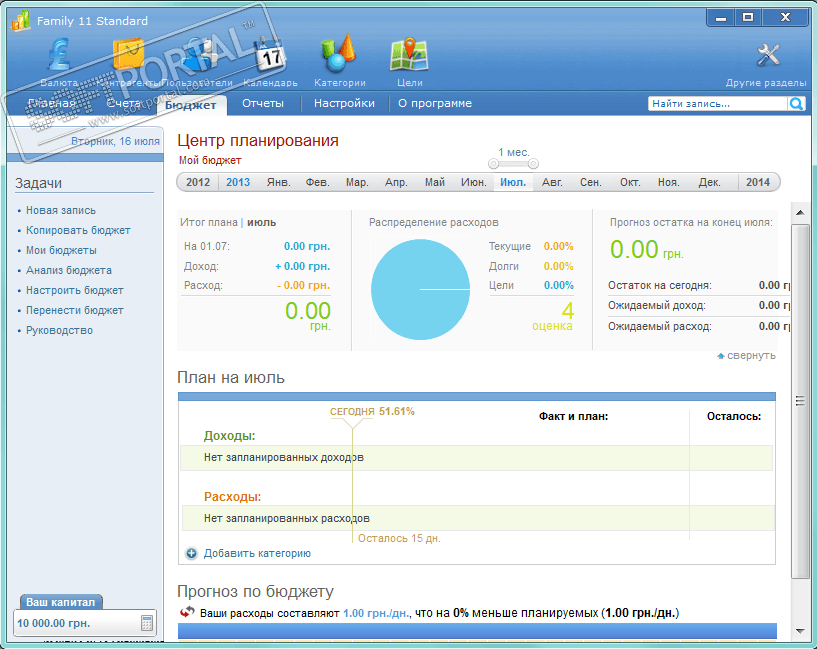Open Анализ бюджета link
The image size is (817, 649).
point(69,270)
